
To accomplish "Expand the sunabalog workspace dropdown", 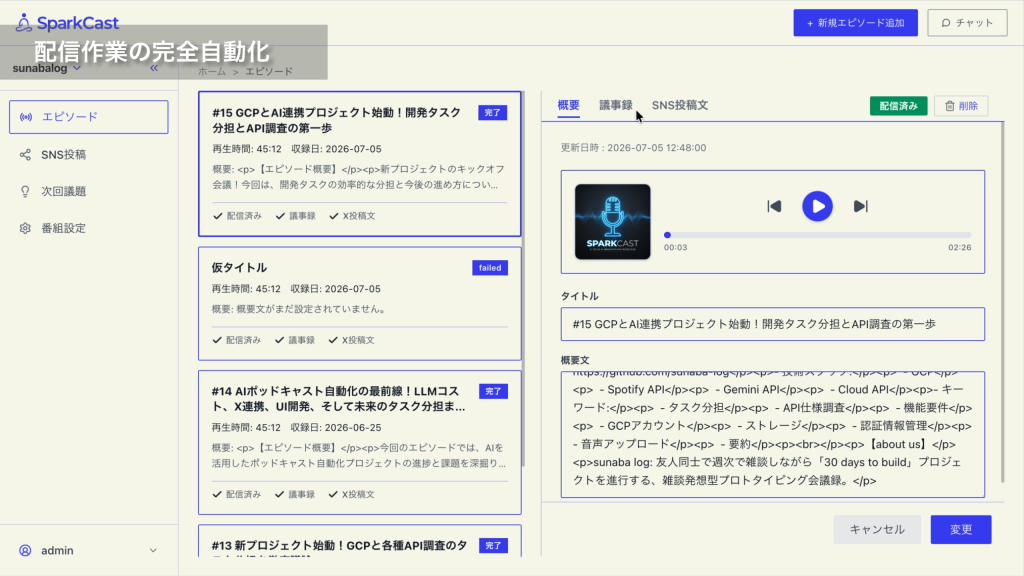I will pyautogui.click(x=47, y=68).
